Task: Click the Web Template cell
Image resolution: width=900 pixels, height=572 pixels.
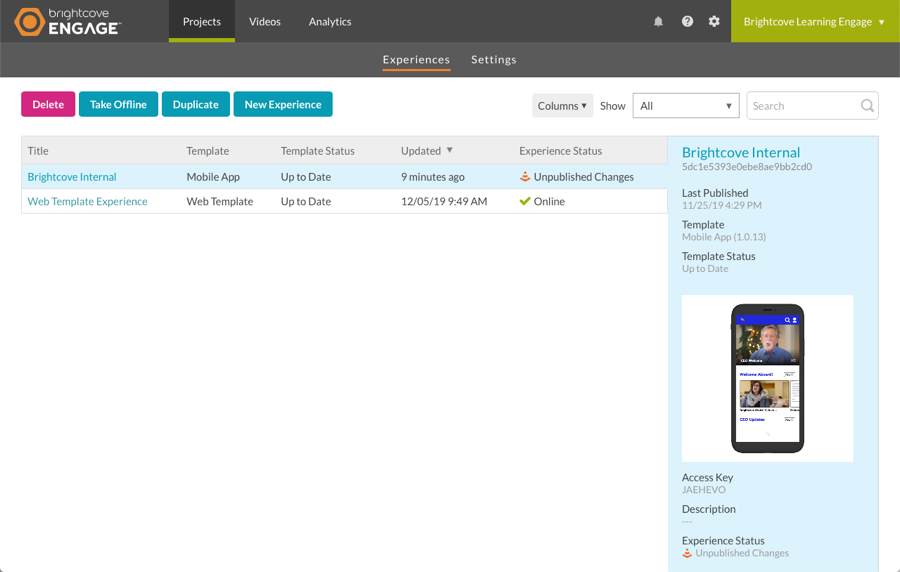Action: (220, 201)
